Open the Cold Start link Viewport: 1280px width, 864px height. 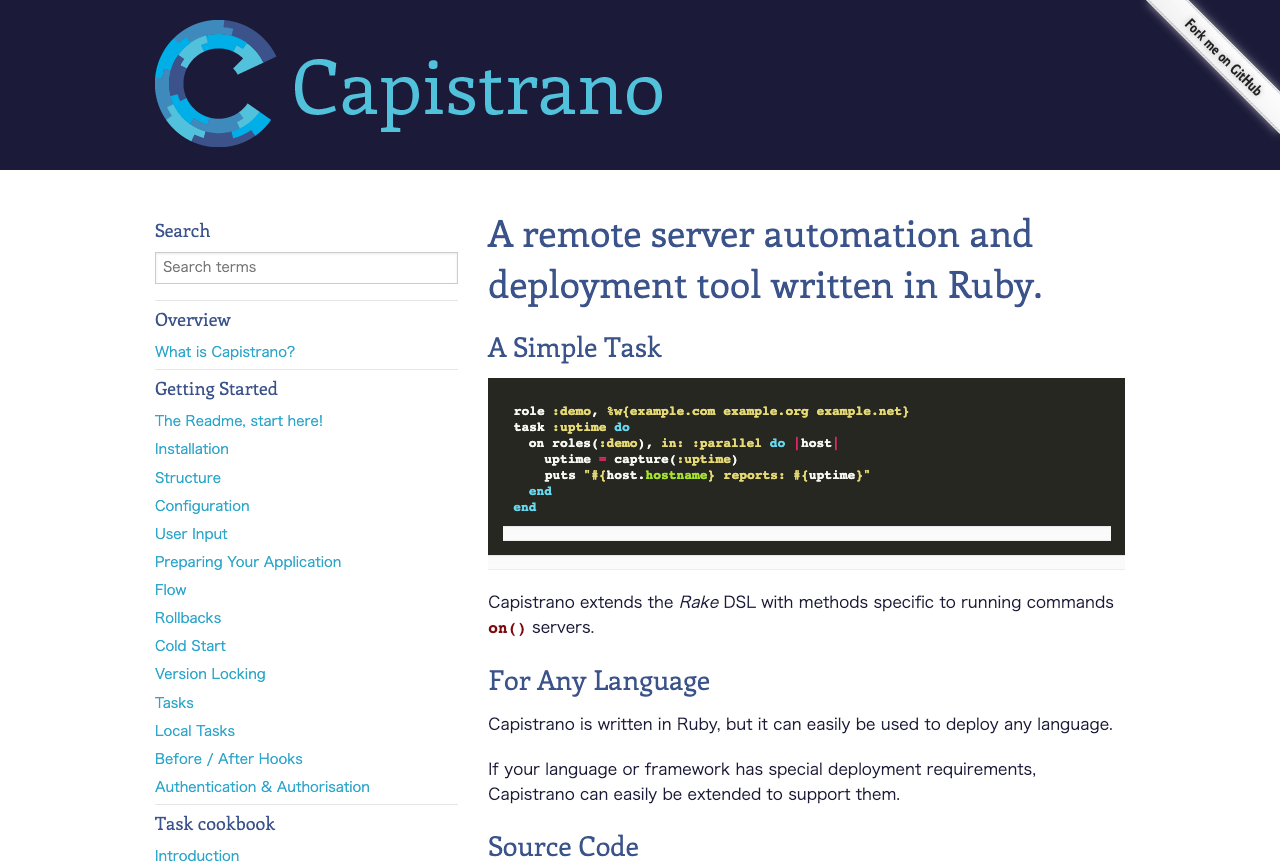(x=190, y=646)
